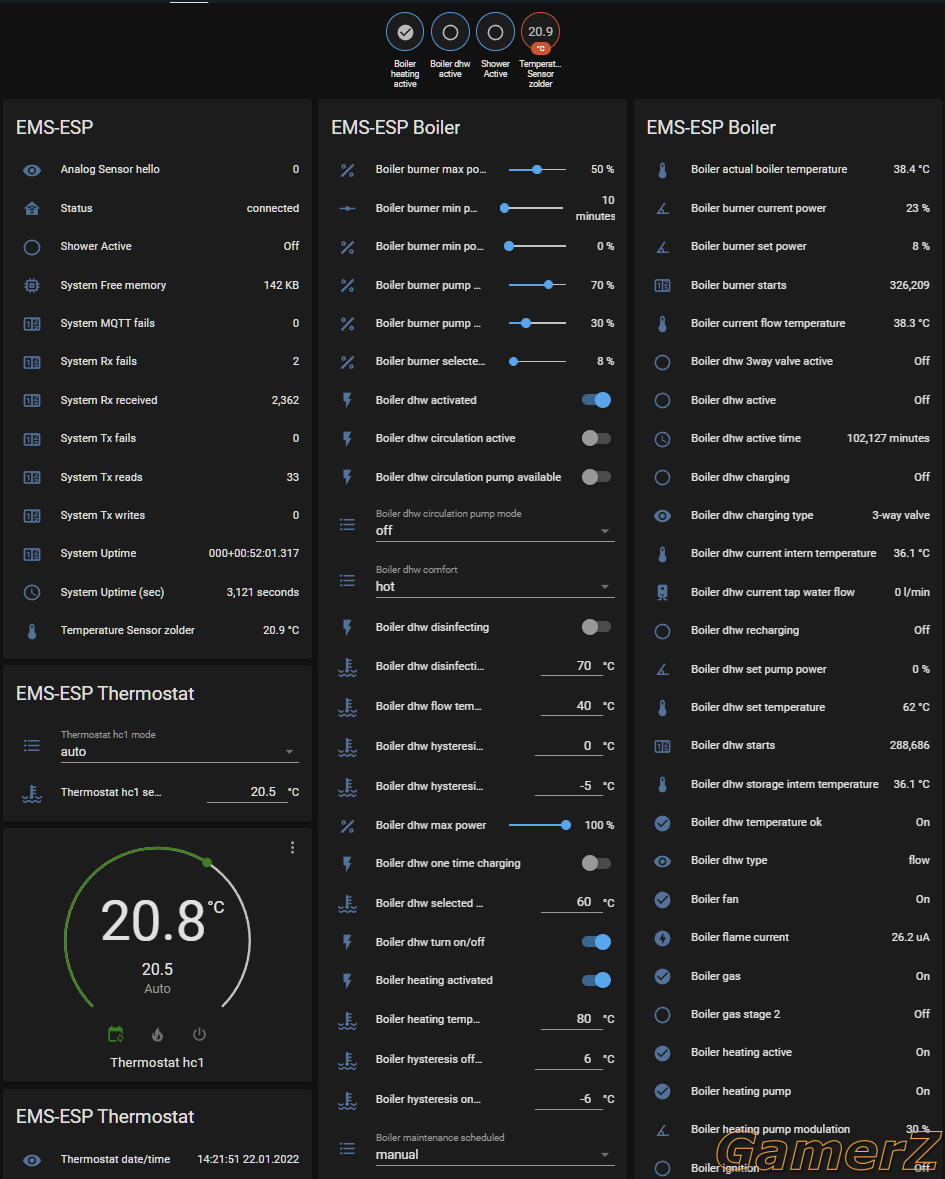Adjust the Boiler dhw max power slider

pos(538,826)
